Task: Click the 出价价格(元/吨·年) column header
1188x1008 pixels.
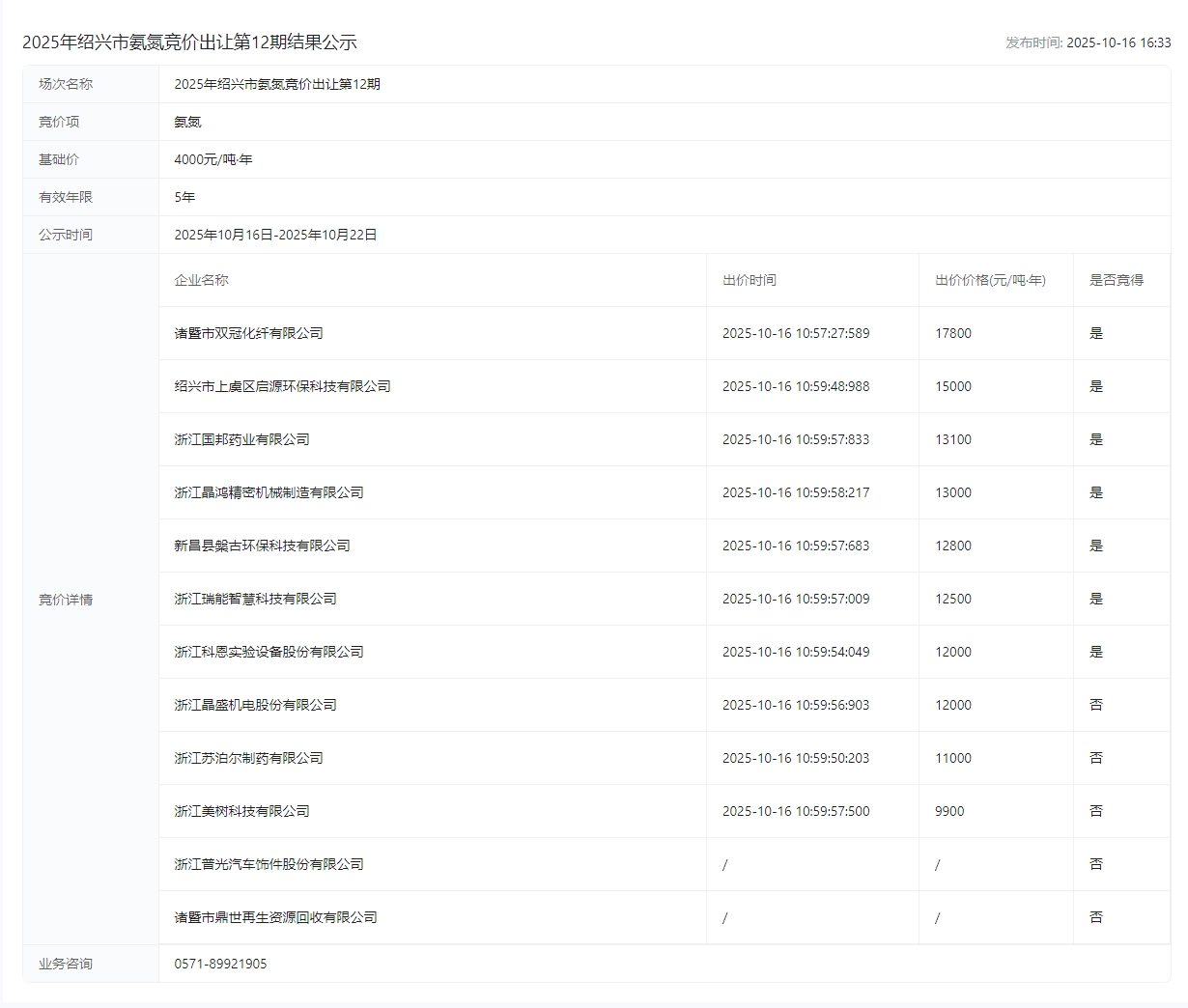Action: (990, 280)
